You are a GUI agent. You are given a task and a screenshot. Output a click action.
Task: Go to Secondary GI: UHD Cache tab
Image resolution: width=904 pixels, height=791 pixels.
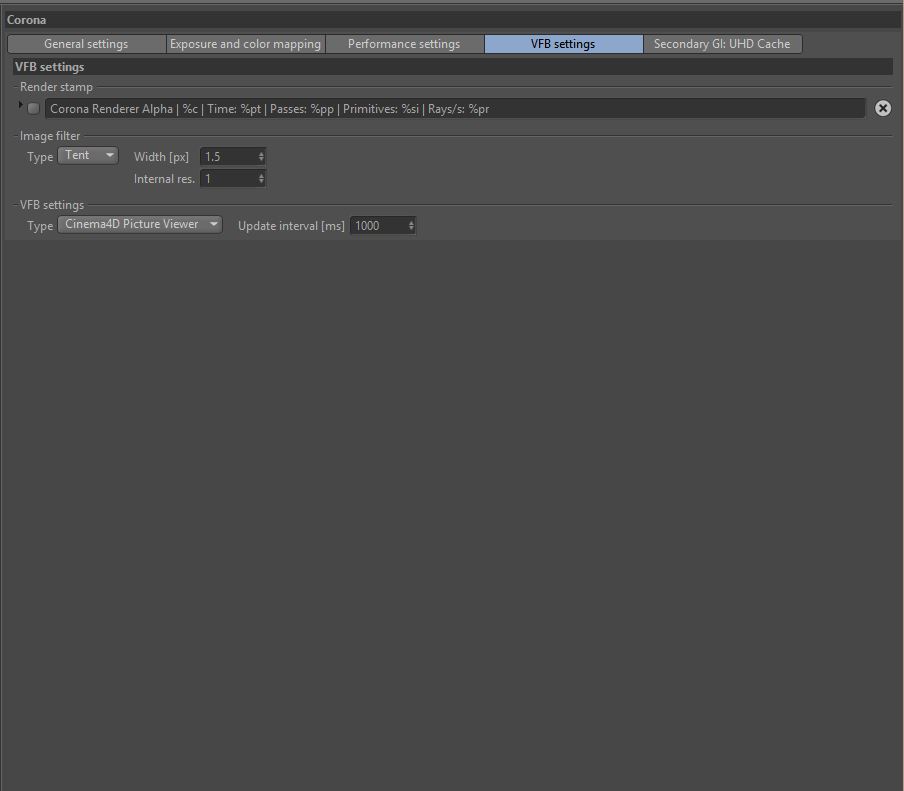722,44
